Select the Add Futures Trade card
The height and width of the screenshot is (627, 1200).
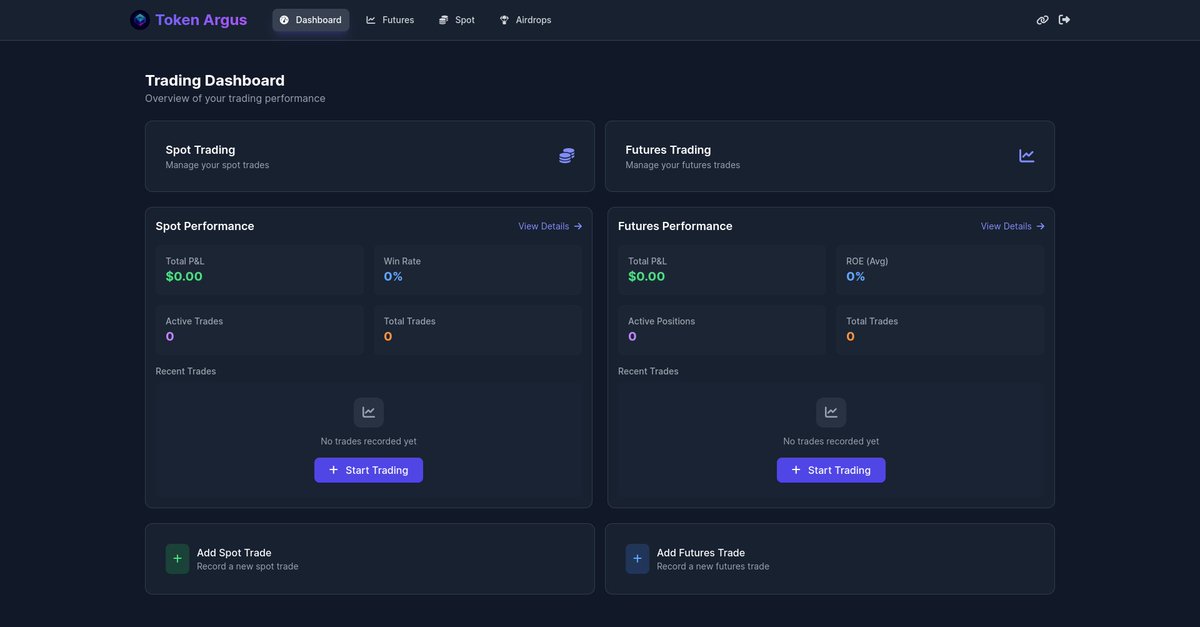[830, 559]
